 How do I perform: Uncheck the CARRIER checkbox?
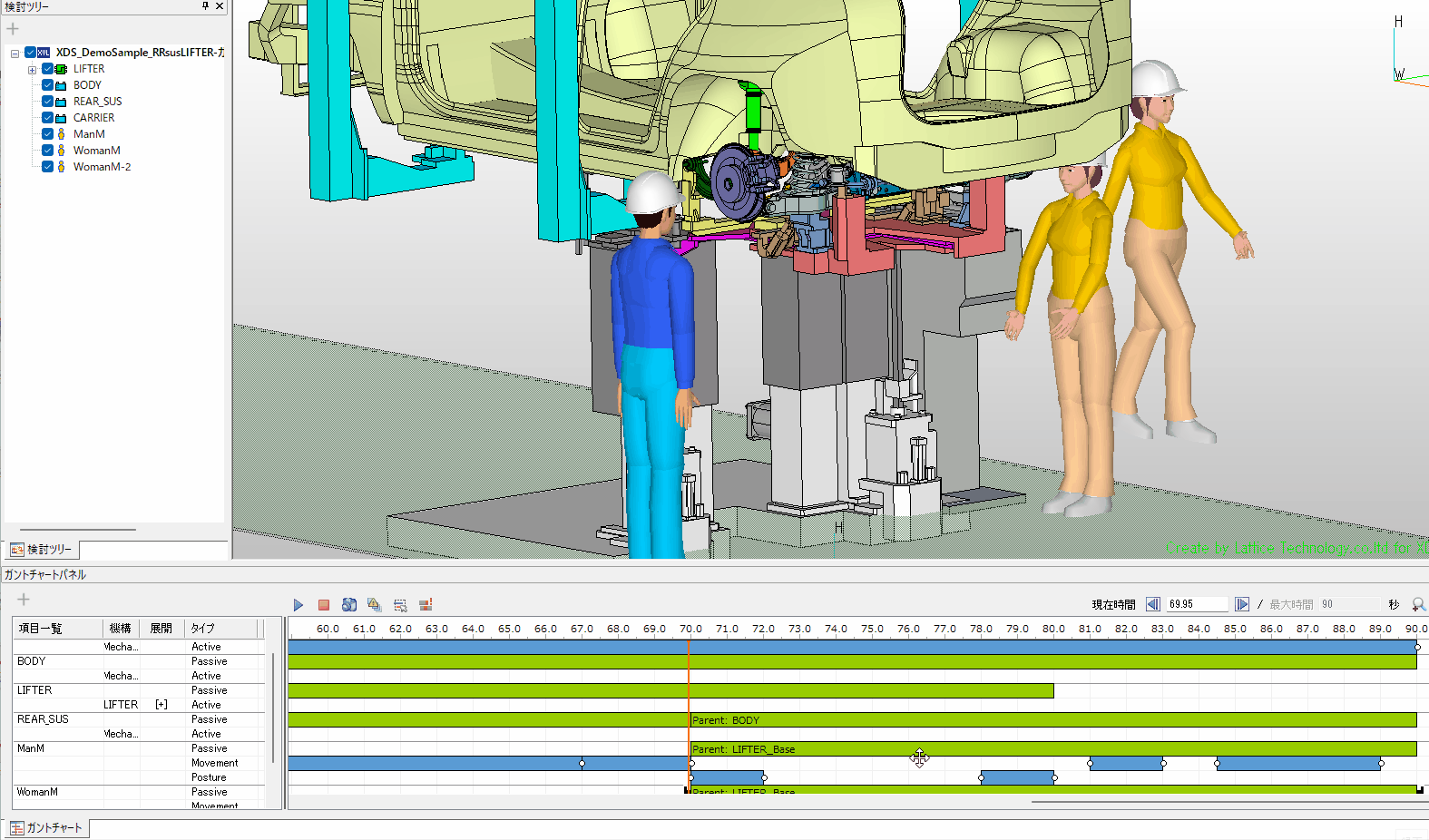[47, 118]
